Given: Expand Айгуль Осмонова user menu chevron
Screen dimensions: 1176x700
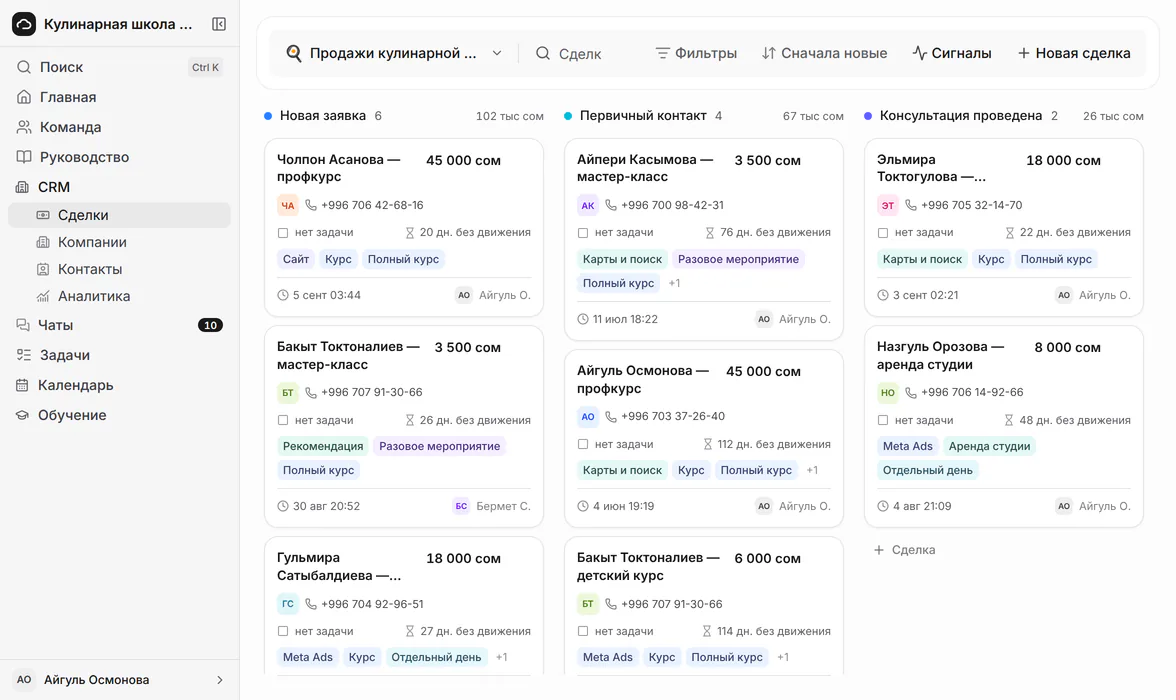Looking at the screenshot, I should [x=220, y=680].
